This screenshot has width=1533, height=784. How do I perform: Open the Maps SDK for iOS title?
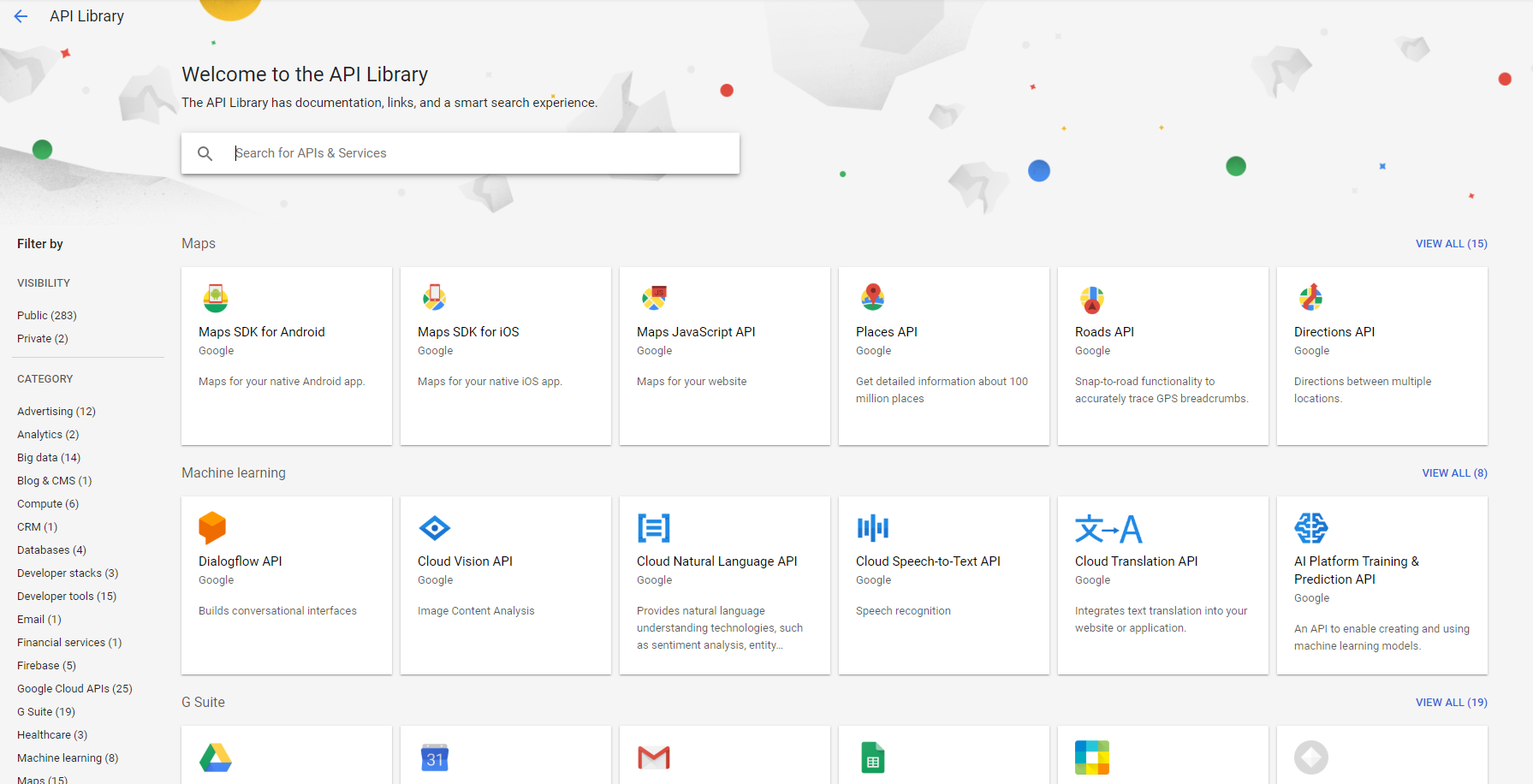coord(468,332)
